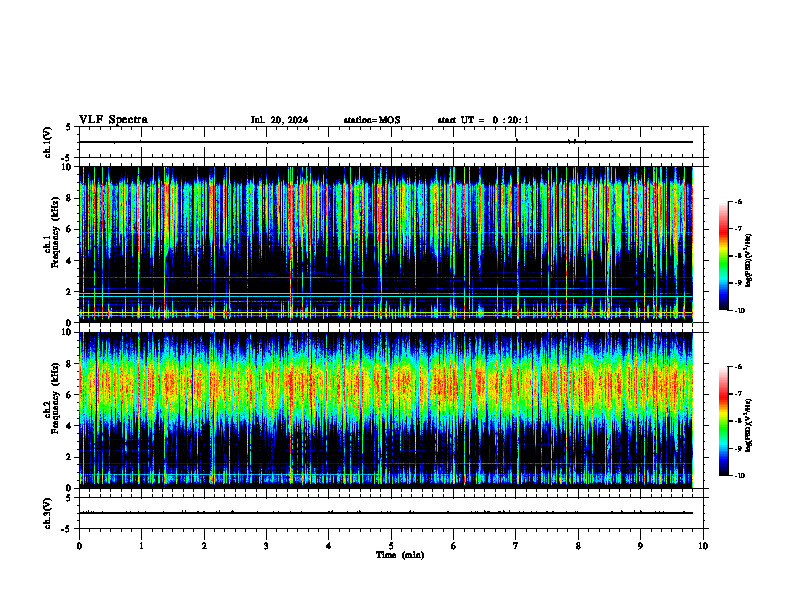Click tick label "2" on the time axis
This screenshot has height=612, width=792.
[x=204, y=546]
